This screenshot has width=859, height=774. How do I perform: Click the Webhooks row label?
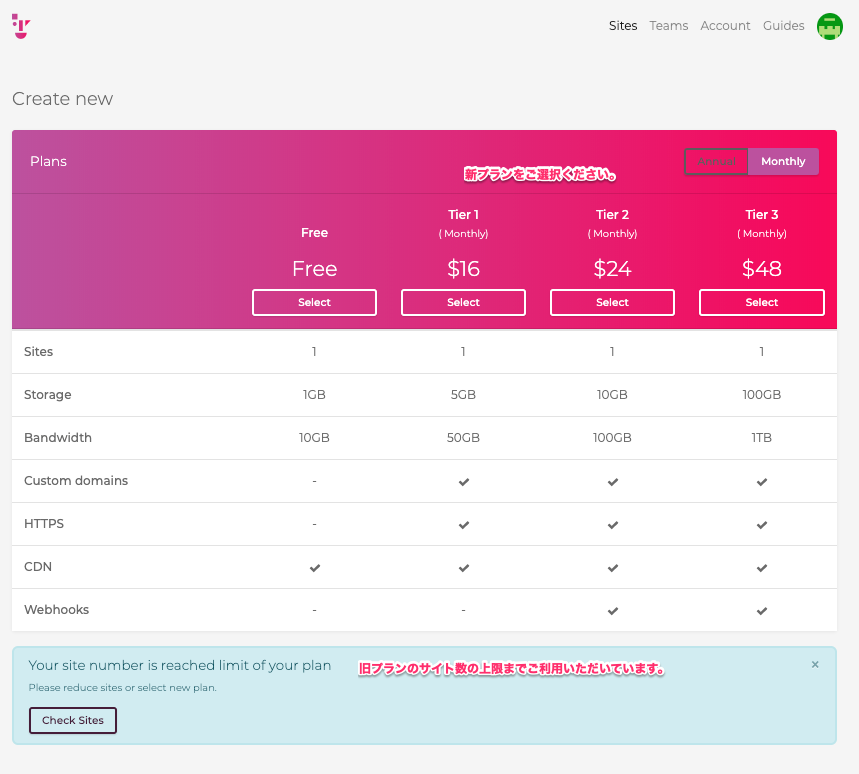(56, 610)
